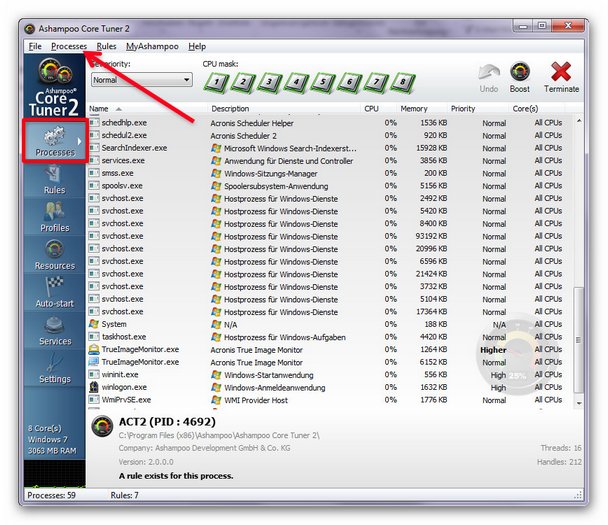This screenshot has width=608, height=525.
Task: Sort by the CPU column header
Action: tap(378, 109)
